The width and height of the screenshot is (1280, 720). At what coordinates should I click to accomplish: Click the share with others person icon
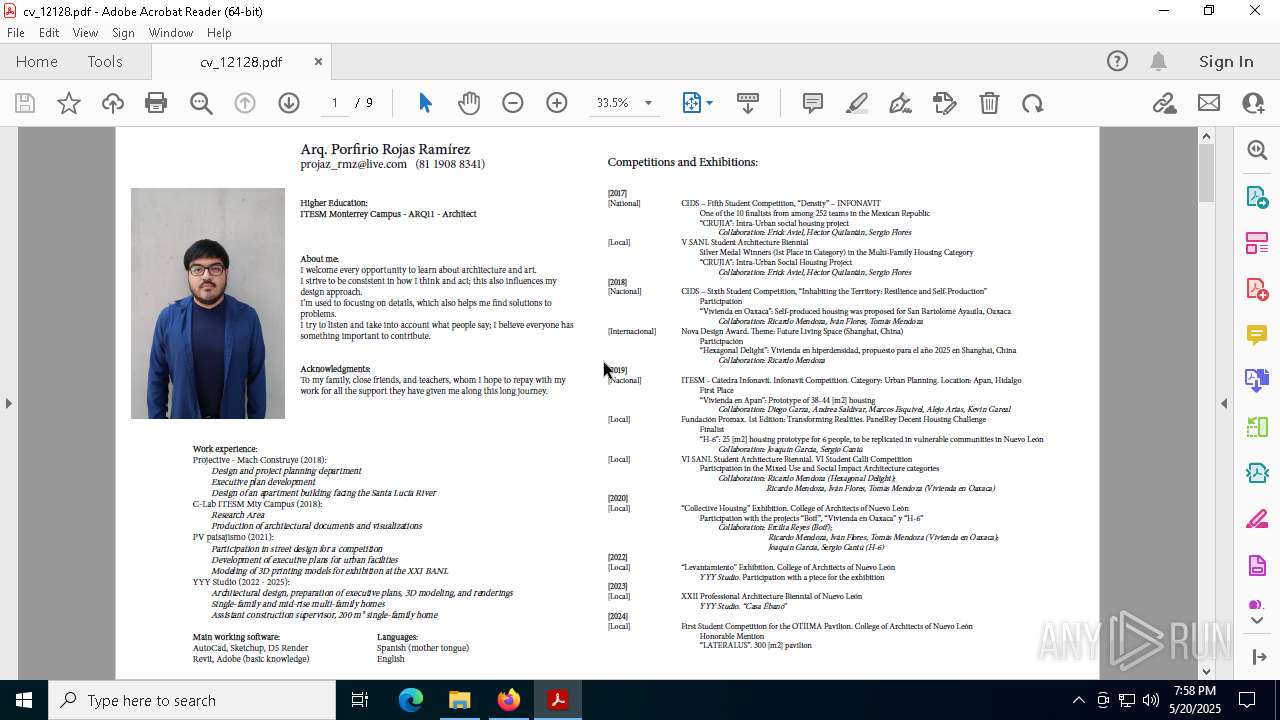1253,103
